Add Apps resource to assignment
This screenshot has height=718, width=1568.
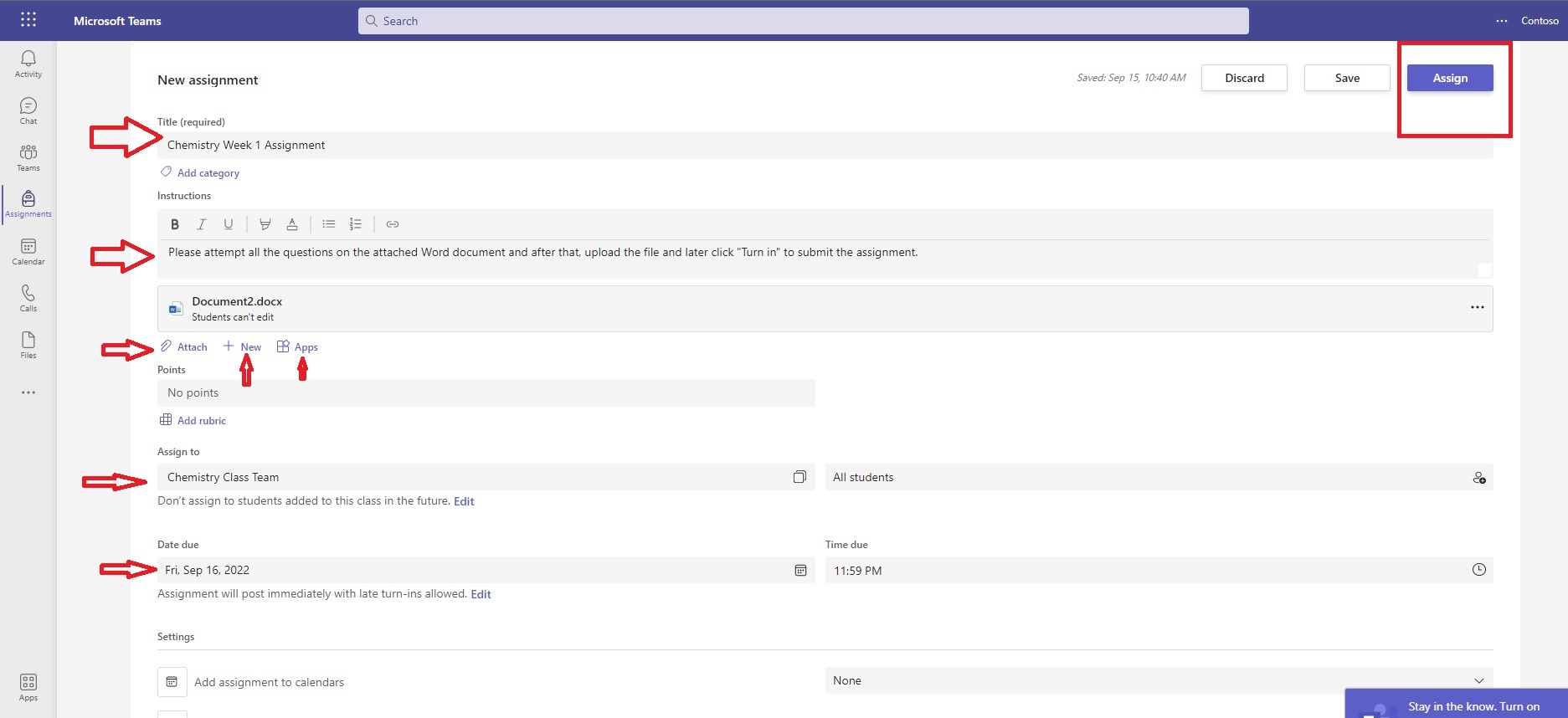(x=297, y=346)
